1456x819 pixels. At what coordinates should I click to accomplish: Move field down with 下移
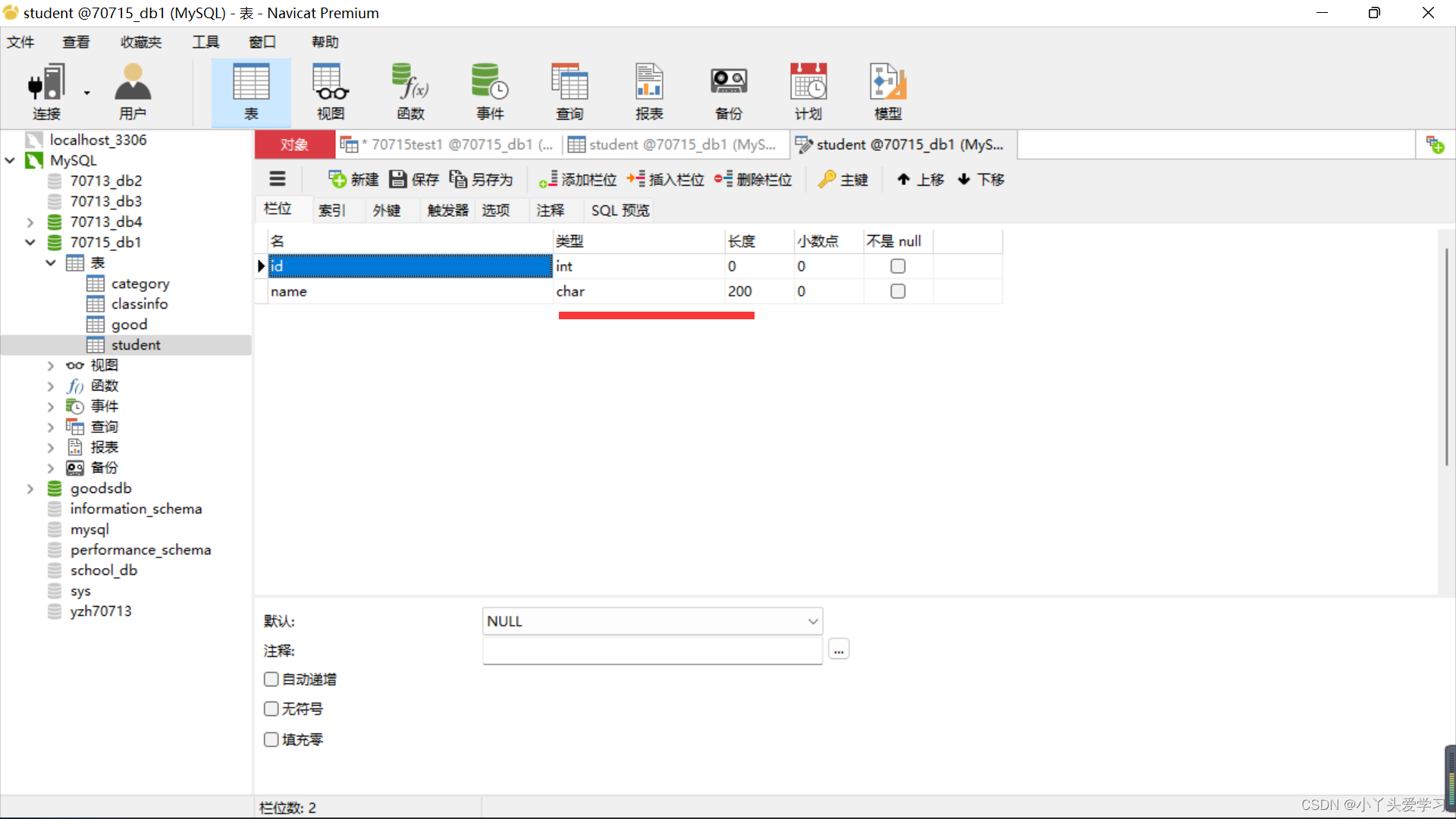981,179
